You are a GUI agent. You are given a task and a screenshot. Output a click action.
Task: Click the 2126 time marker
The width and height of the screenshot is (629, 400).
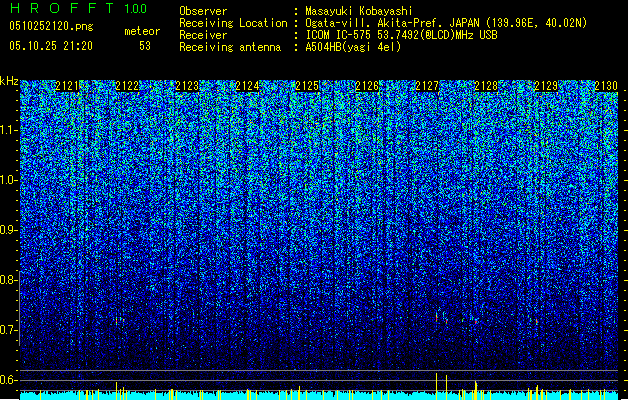[x=367, y=86]
